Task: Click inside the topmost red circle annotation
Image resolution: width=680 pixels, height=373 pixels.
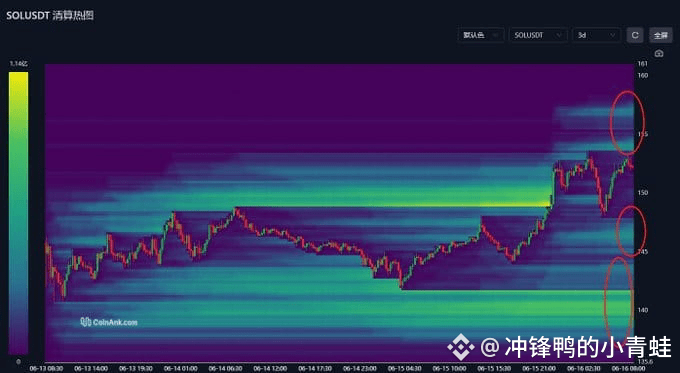Action: 627,122
